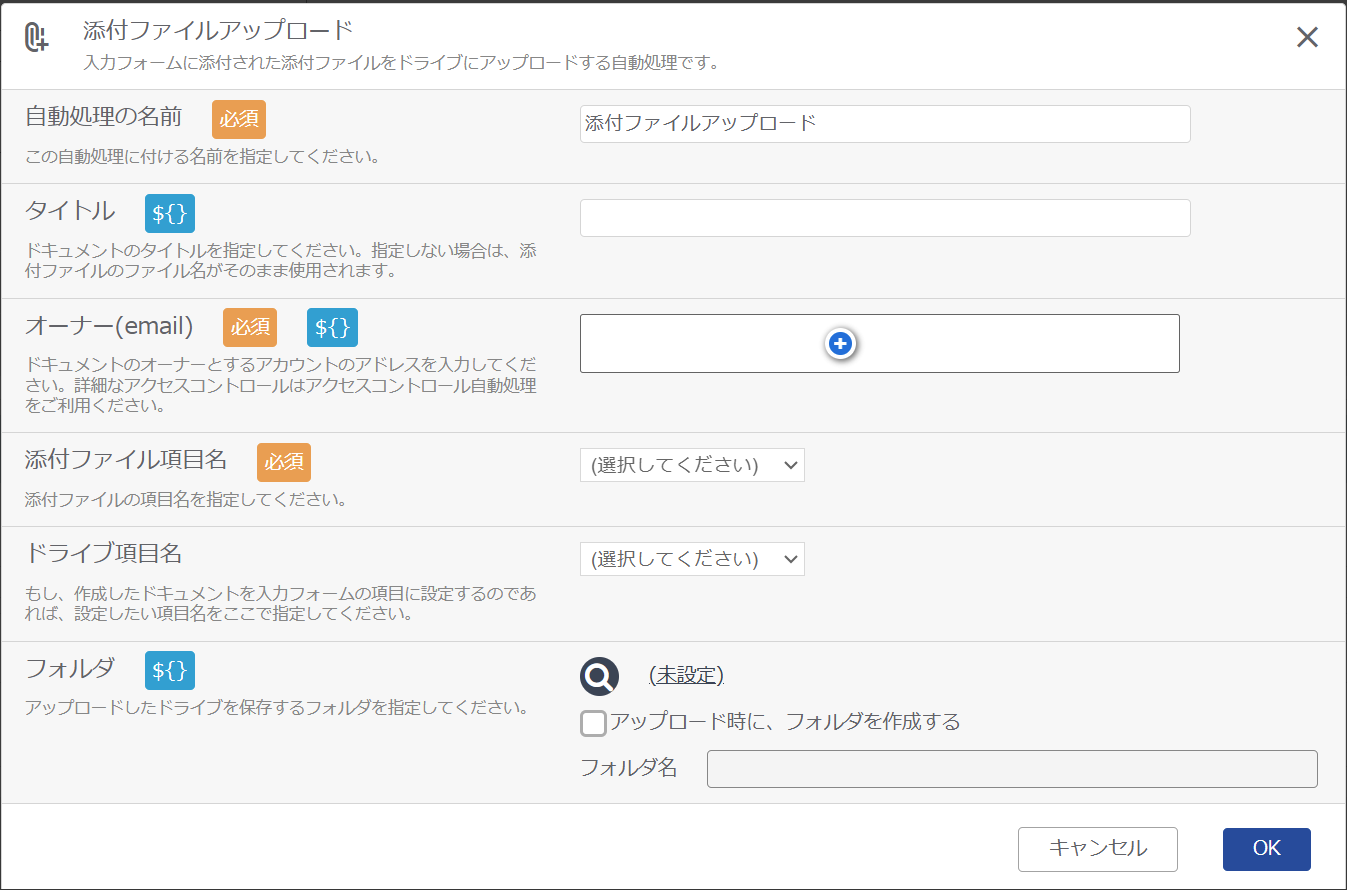Click the キャンセル button

[1097, 848]
